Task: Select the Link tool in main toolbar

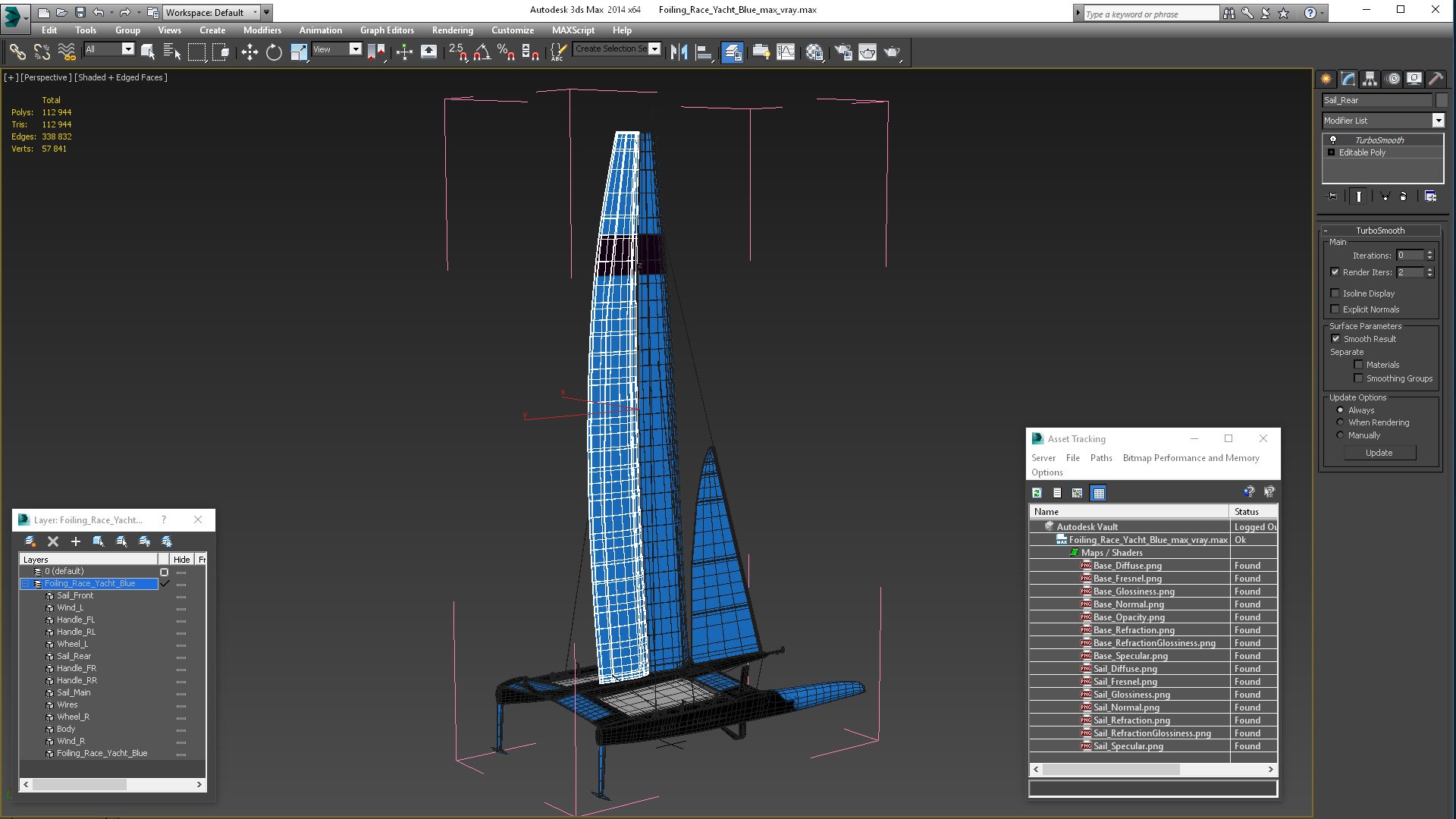Action: coord(17,52)
